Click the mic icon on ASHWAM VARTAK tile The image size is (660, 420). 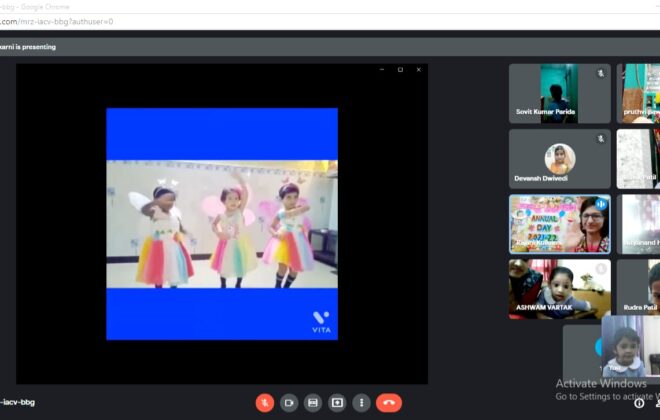click(x=601, y=269)
